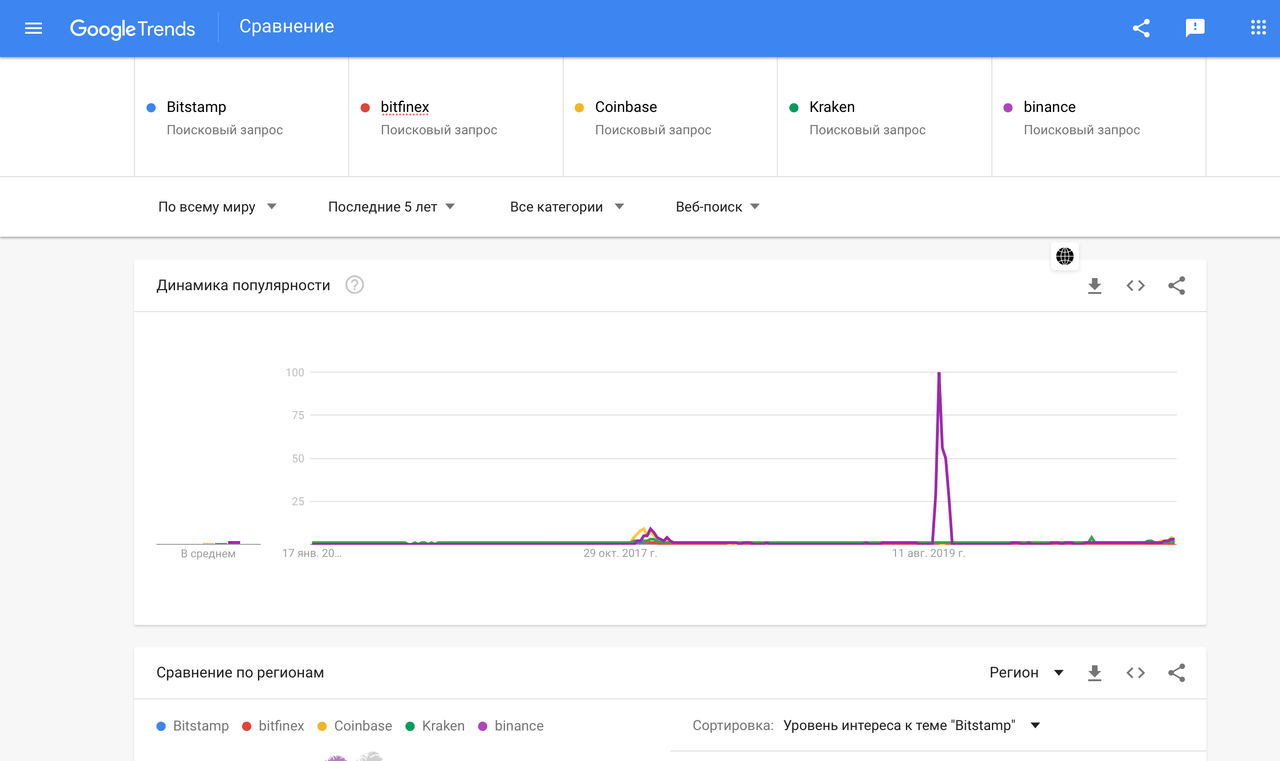The height and width of the screenshot is (761, 1280).
Task: Edit the Coinbase search term
Action: coord(670,117)
